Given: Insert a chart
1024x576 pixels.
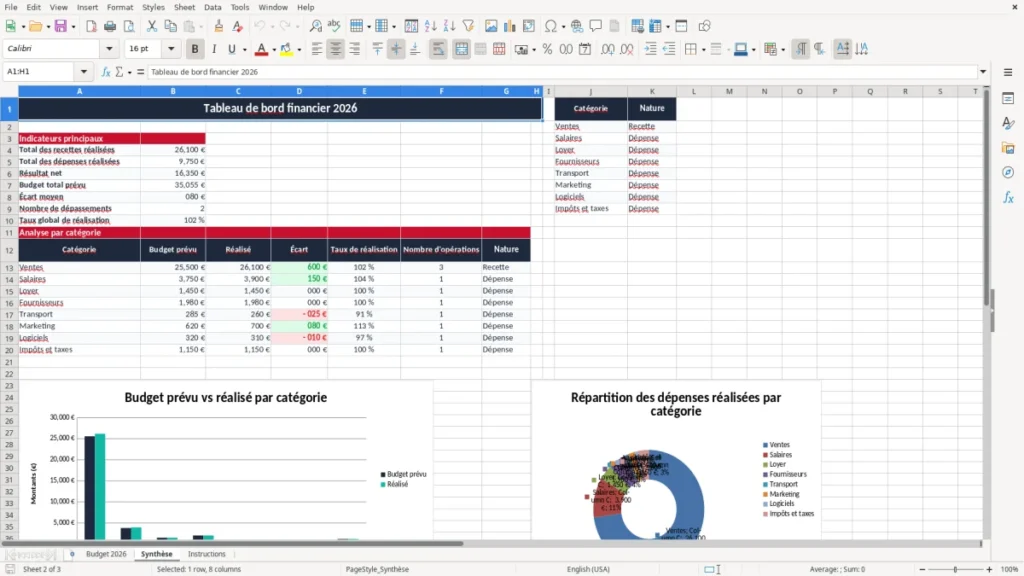Looking at the screenshot, I should (510, 26).
